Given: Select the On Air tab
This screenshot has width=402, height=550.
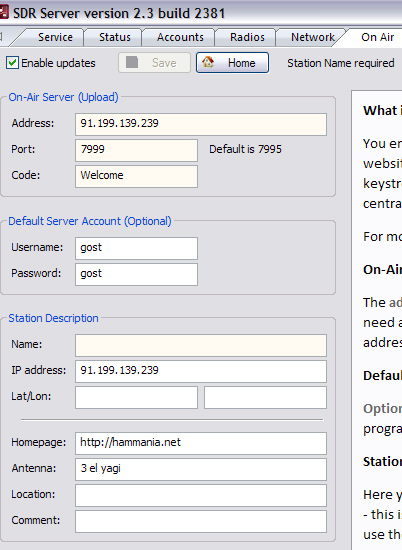Looking at the screenshot, I should coord(377,37).
